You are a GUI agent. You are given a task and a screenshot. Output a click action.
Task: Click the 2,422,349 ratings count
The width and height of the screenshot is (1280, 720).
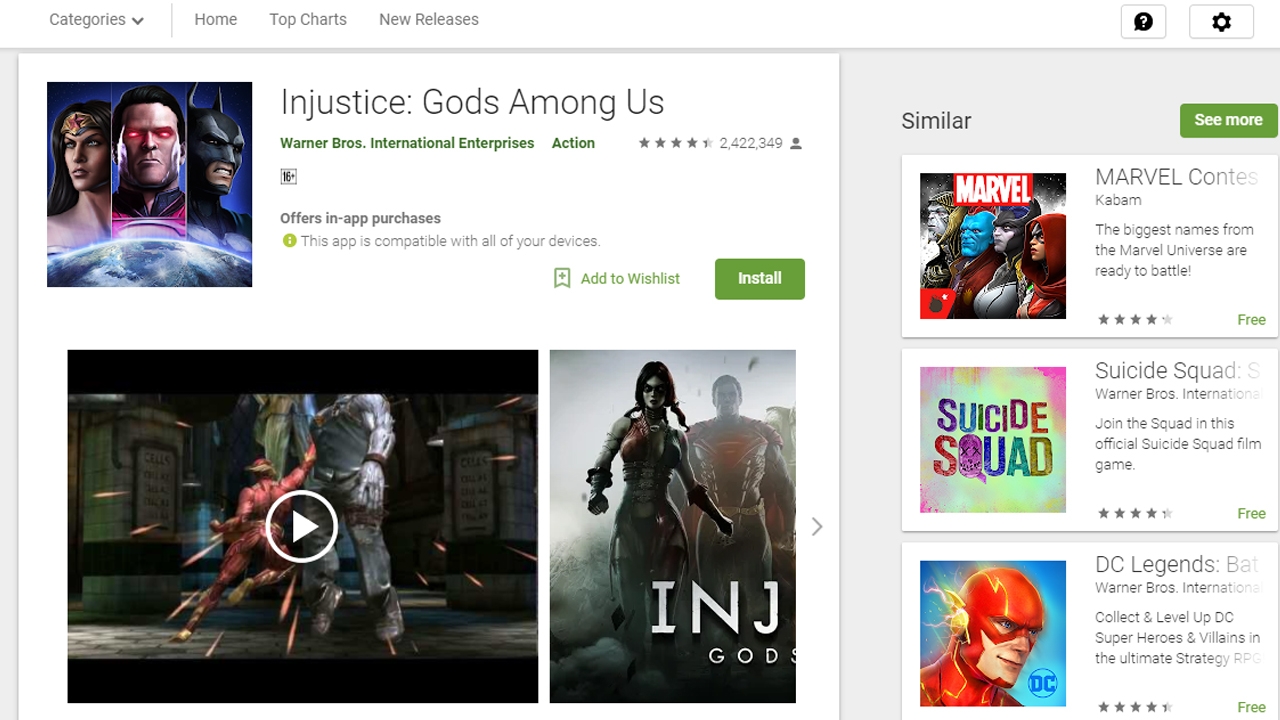751,144
